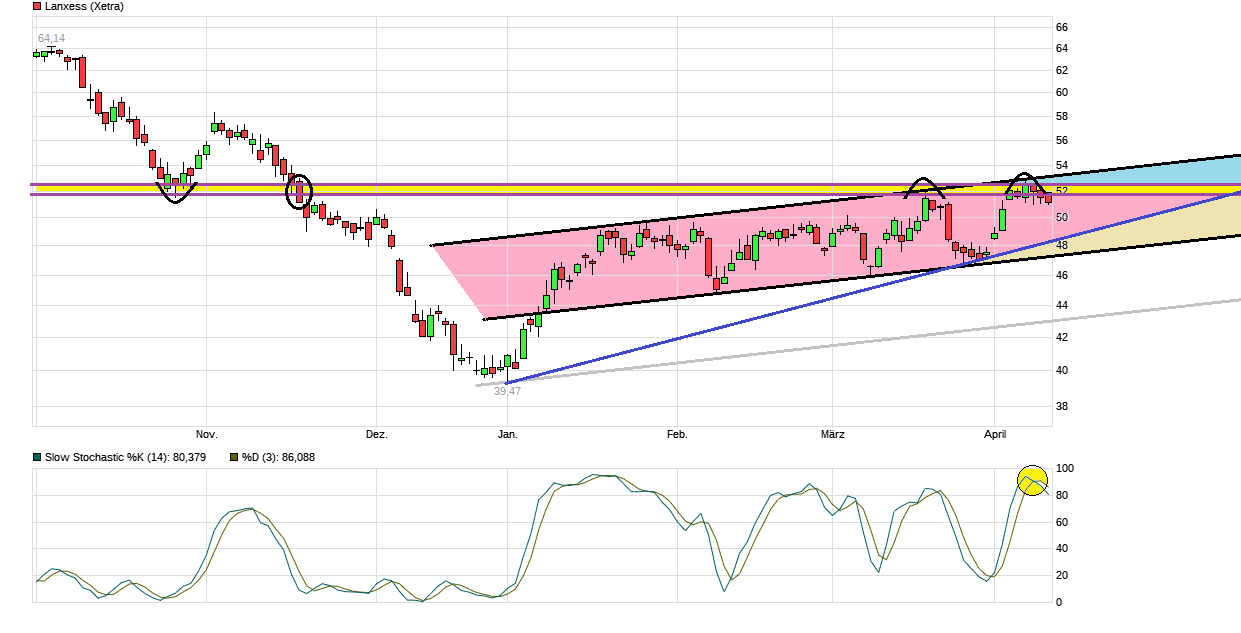Click the black arc annotation above the April candles
This screenshot has width=1241, height=633.
coord(1024,180)
